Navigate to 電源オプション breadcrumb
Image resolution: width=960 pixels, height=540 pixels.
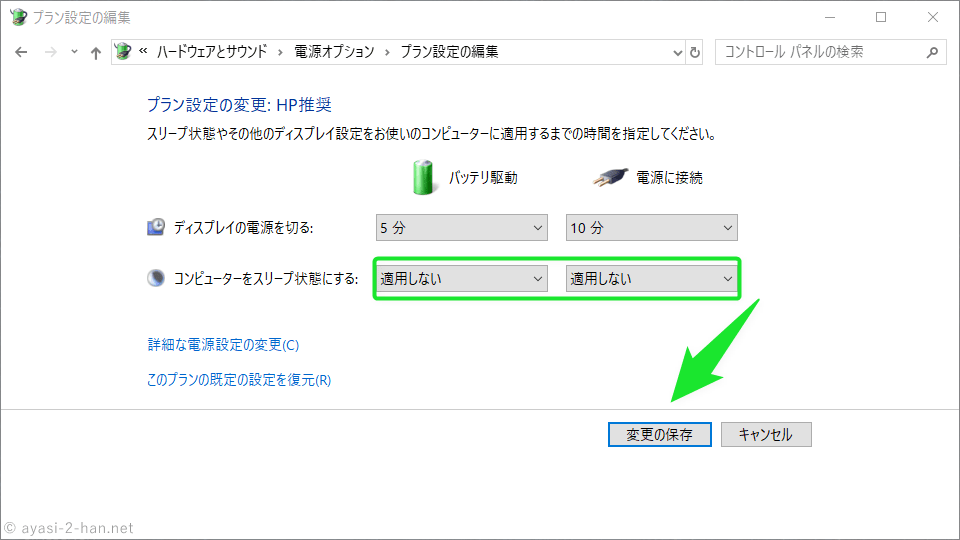click(334, 52)
